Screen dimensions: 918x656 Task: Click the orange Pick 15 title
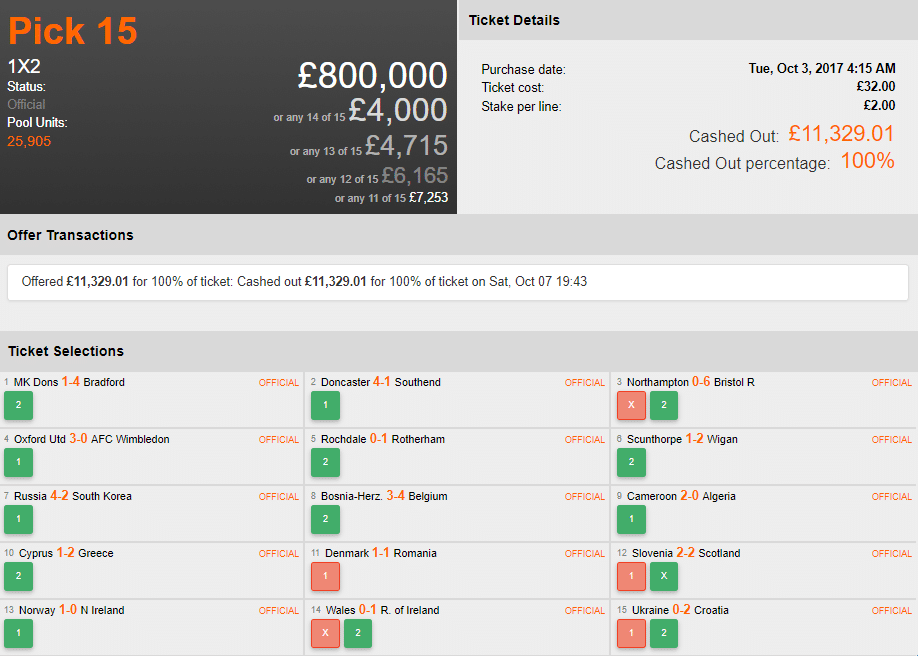72,31
